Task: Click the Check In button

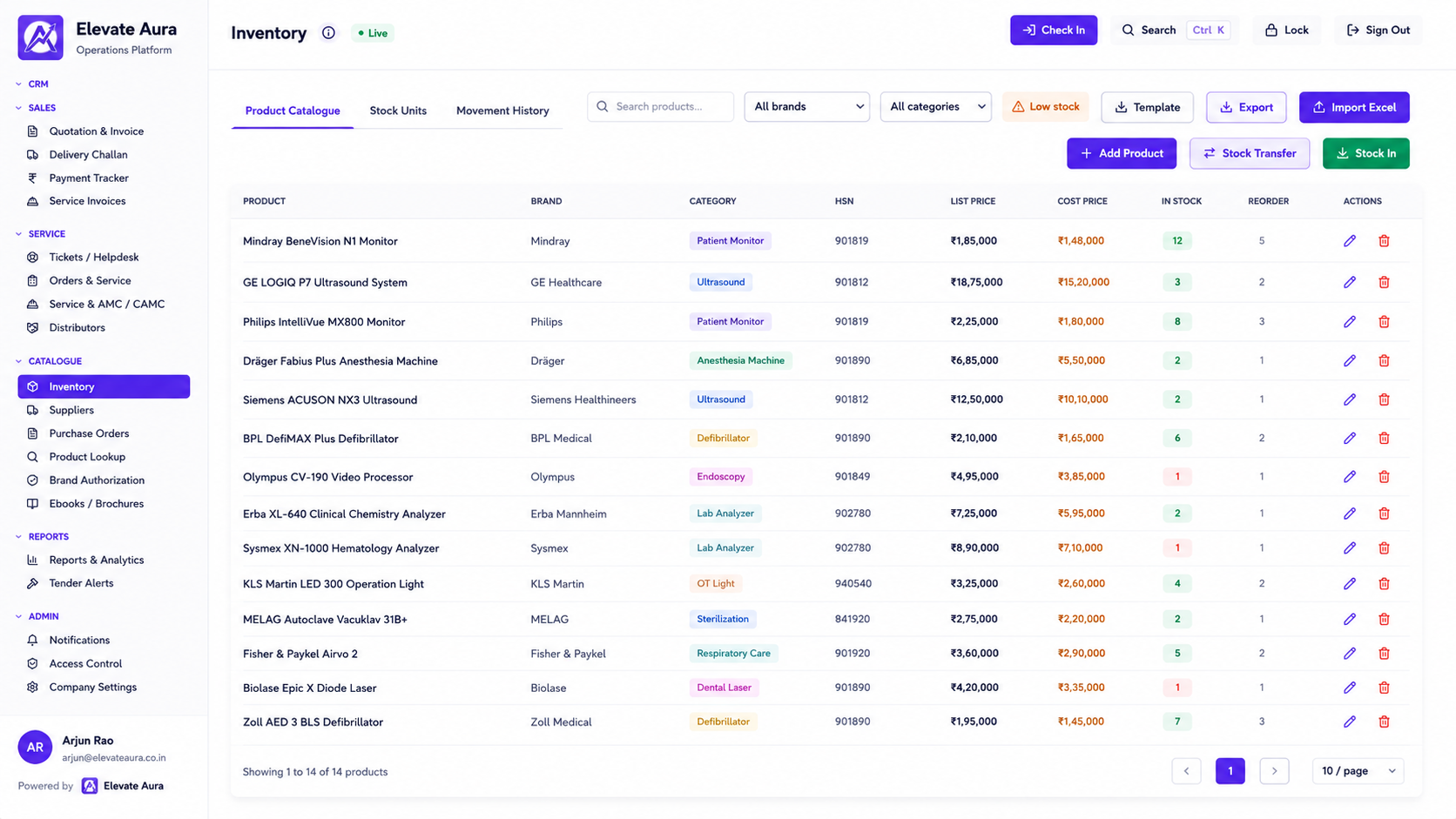Action: tap(1054, 30)
